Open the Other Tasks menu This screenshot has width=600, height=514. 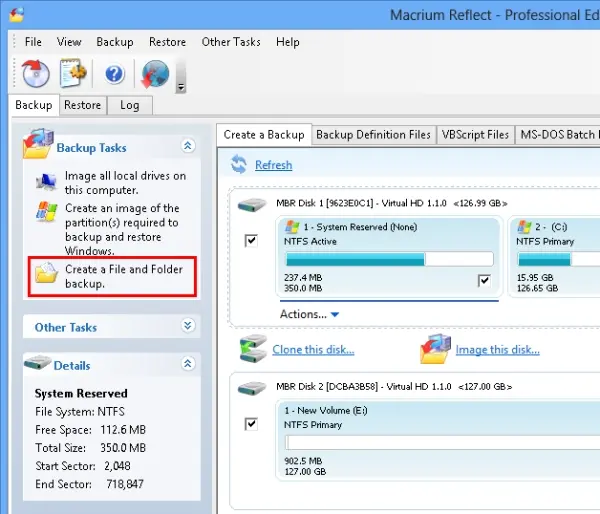point(231,42)
